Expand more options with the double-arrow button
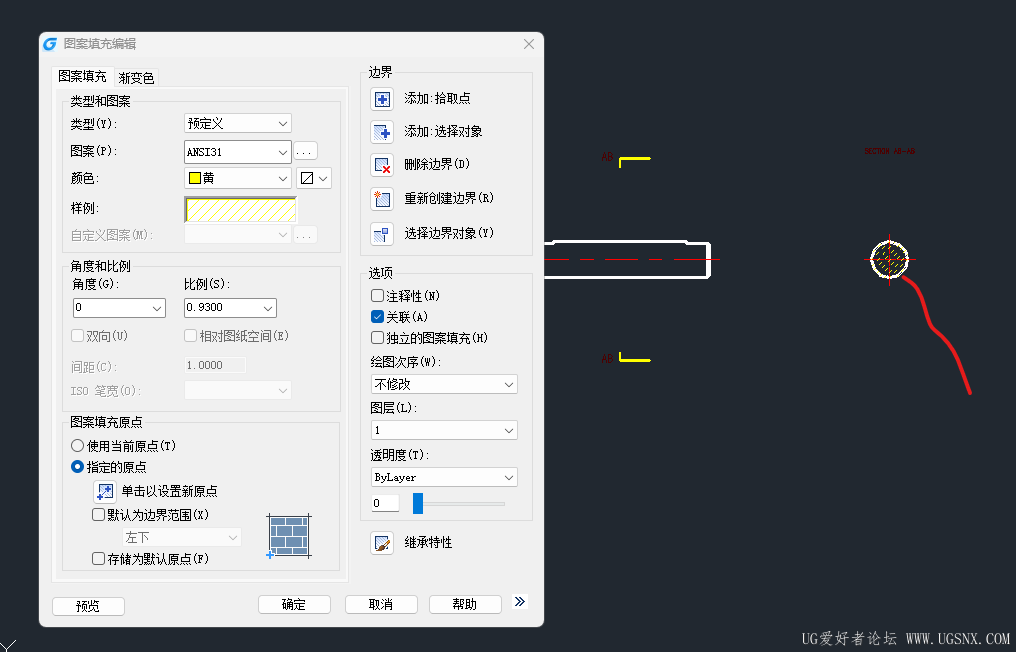This screenshot has height=652, width=1016. pos(520,601)
